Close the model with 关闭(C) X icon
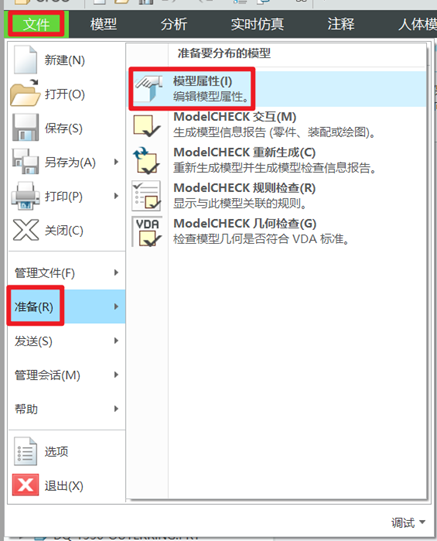 point(26,230)
